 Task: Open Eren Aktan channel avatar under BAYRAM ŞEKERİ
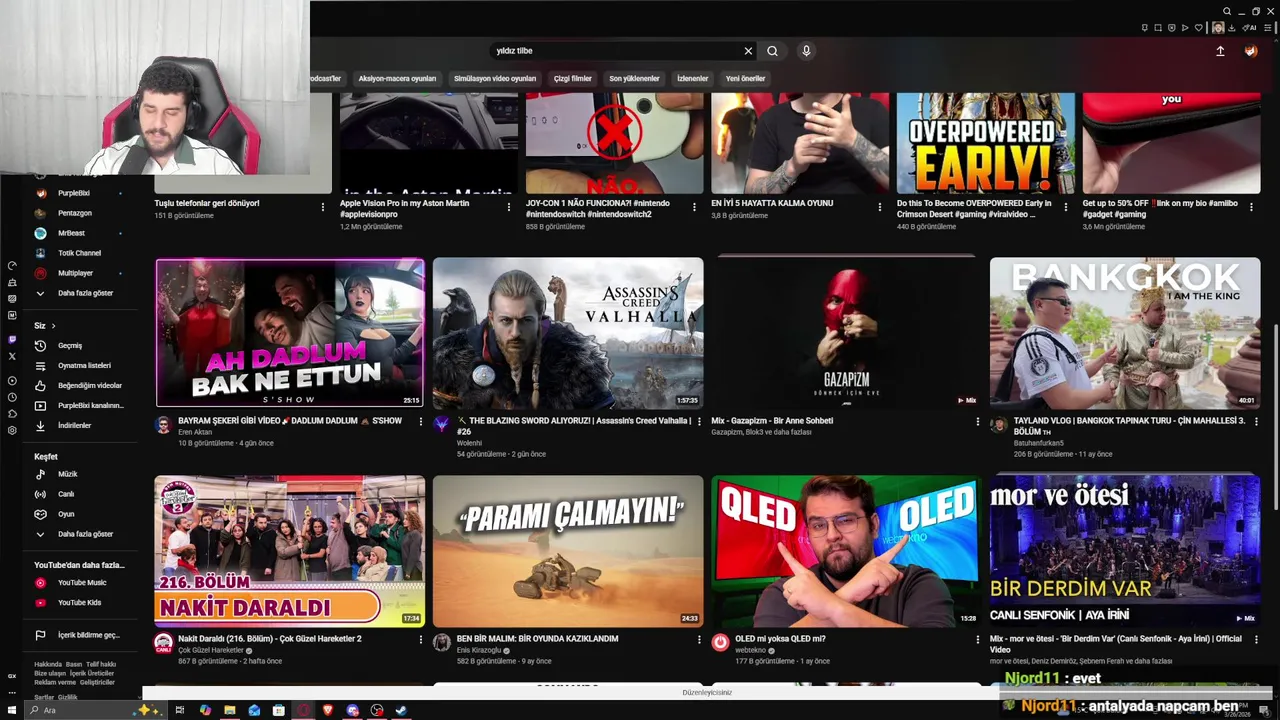(164, 425)
